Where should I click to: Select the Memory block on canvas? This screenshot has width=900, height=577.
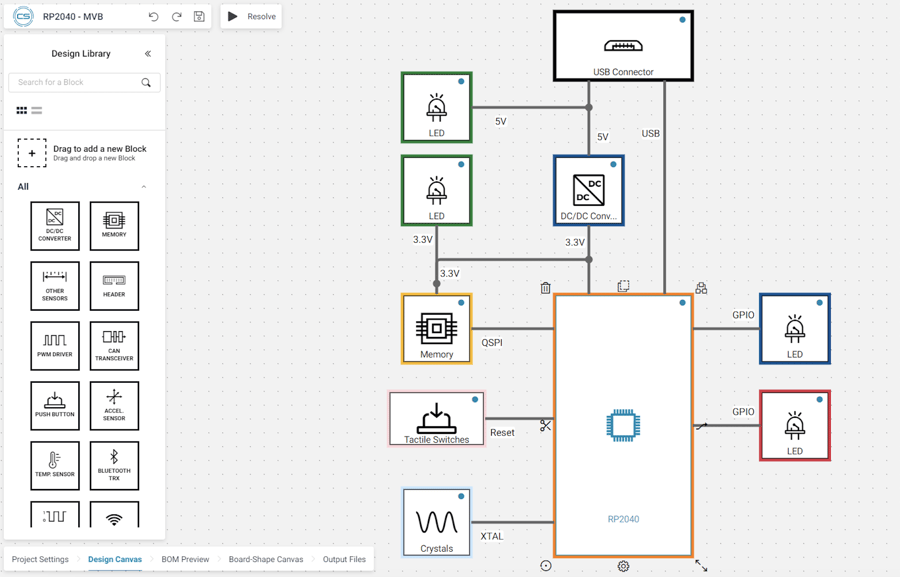tap(437, 329)
